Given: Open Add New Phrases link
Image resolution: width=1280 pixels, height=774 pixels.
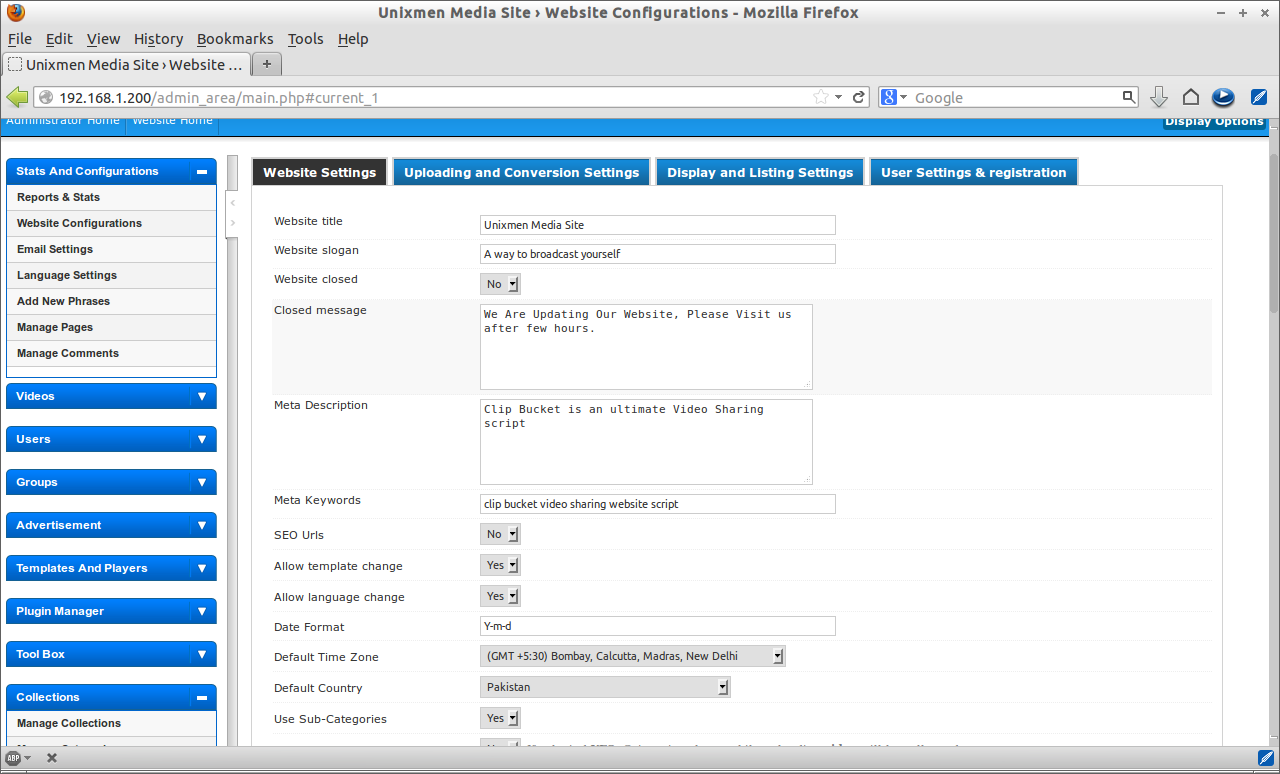Looking at the screenshot, I should (63, 301).
